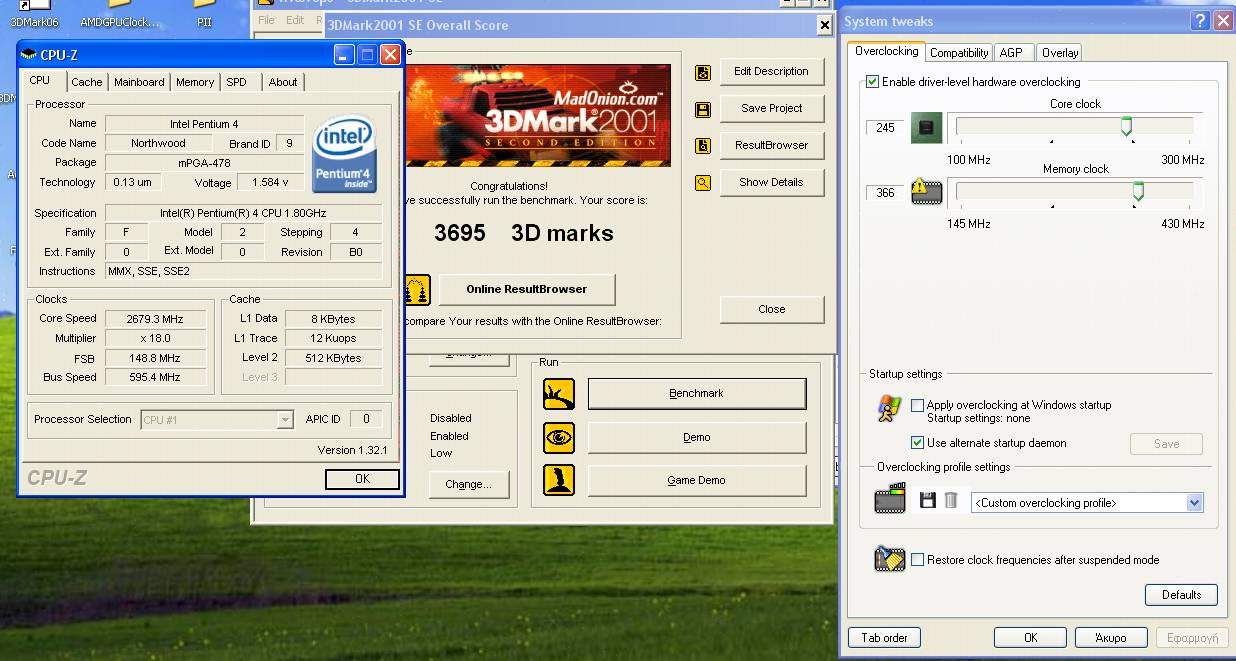Screen dimensions: 1236x661
Task: Save the overclocking profile with floppy icon
Action: [x=928, y=500]
